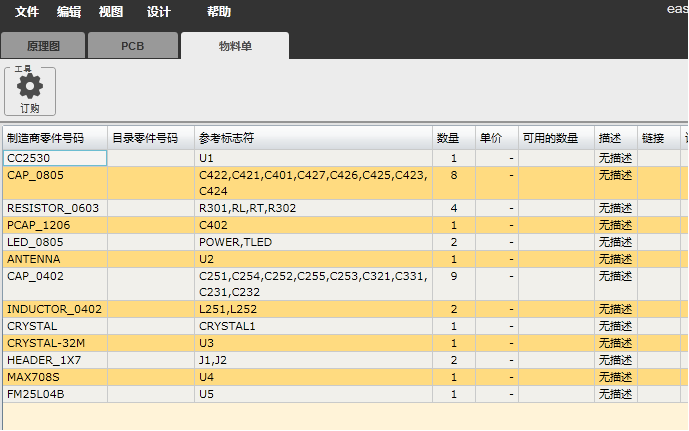689x431 pixels.
Task: Select the 物料单 tab
Action: (x=235, y=45)
